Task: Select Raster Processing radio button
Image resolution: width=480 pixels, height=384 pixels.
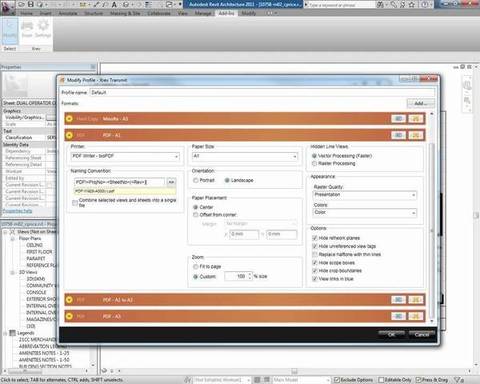Action: coord(314,163)
